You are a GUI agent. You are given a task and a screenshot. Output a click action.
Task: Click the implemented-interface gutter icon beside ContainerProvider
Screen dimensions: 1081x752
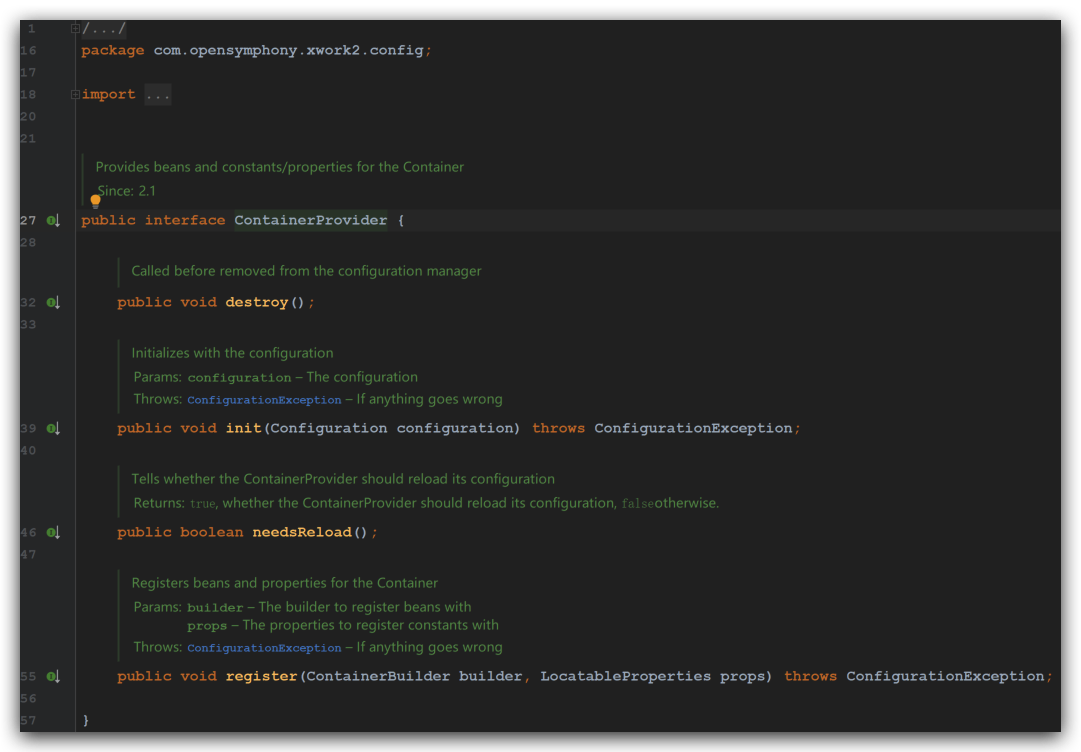[53, 221]
